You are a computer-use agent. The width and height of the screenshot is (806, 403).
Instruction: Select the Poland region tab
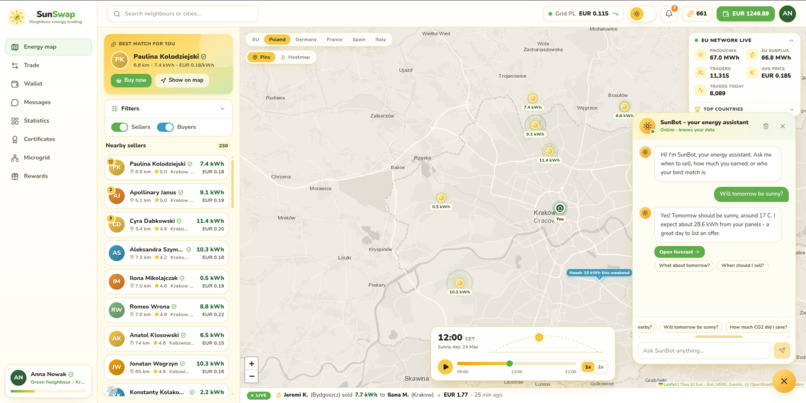pyautogui.click(x=277, y=40)
